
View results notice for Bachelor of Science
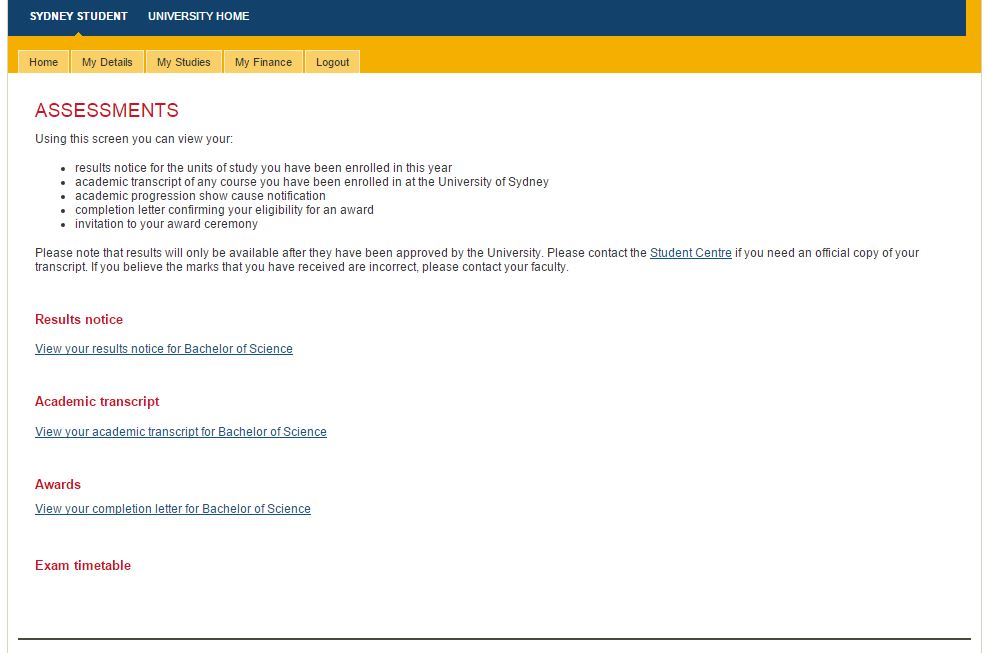(164, 349)
